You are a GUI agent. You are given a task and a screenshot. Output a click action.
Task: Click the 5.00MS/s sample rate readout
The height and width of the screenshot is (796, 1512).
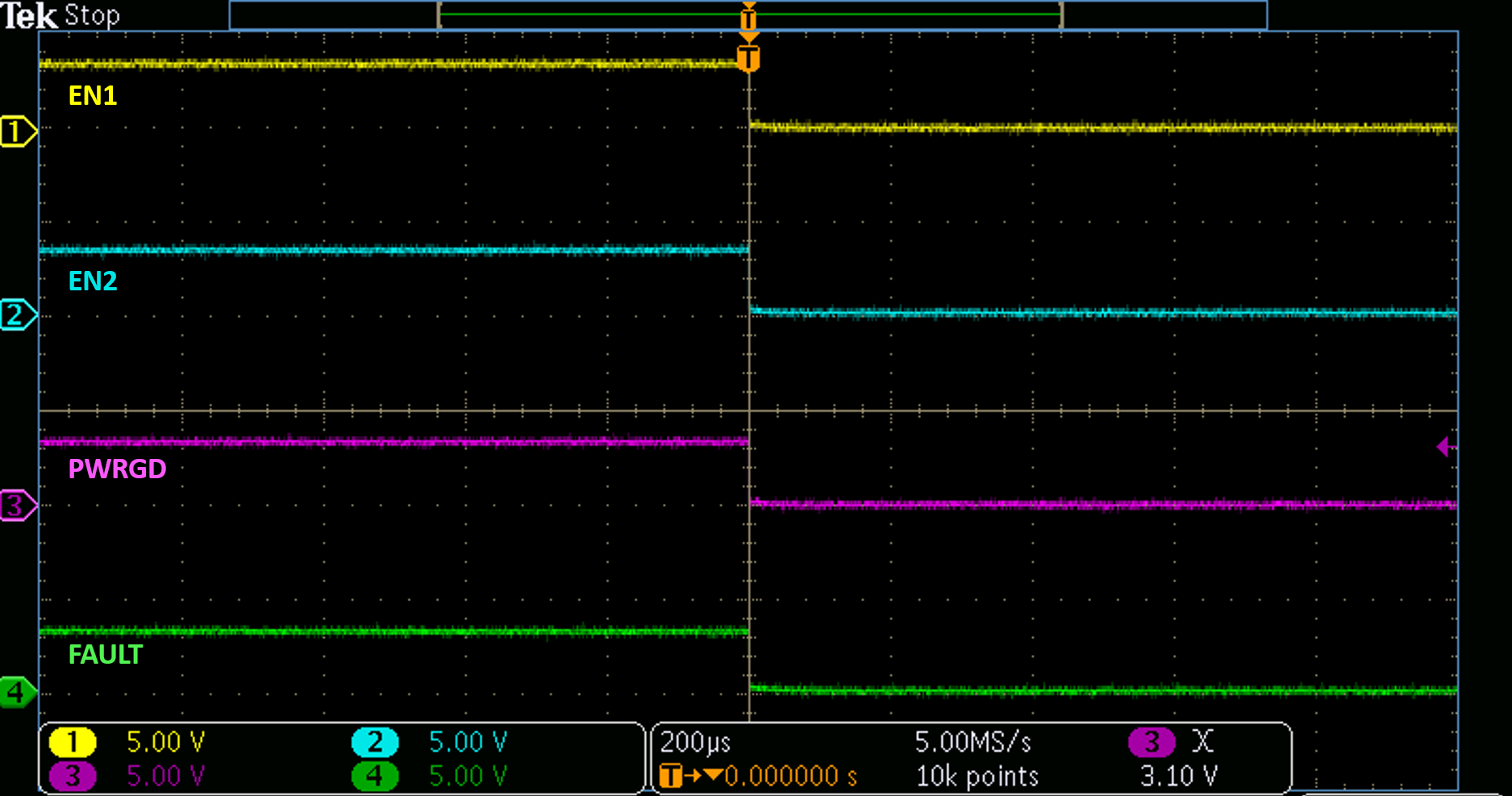point(973,742)
